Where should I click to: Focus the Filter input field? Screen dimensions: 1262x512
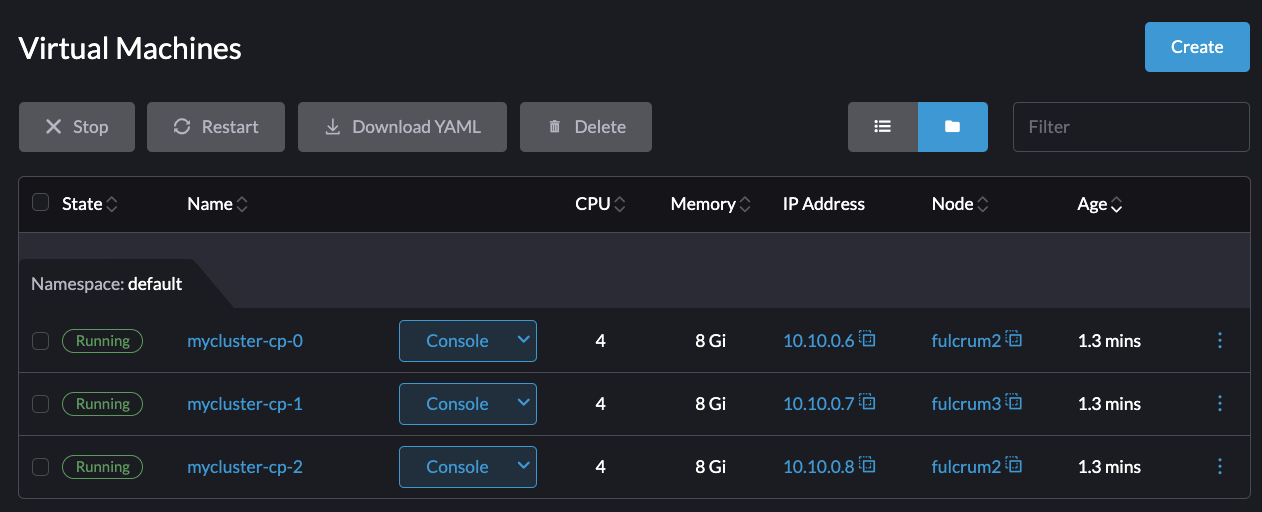(x=1131, y=127)
